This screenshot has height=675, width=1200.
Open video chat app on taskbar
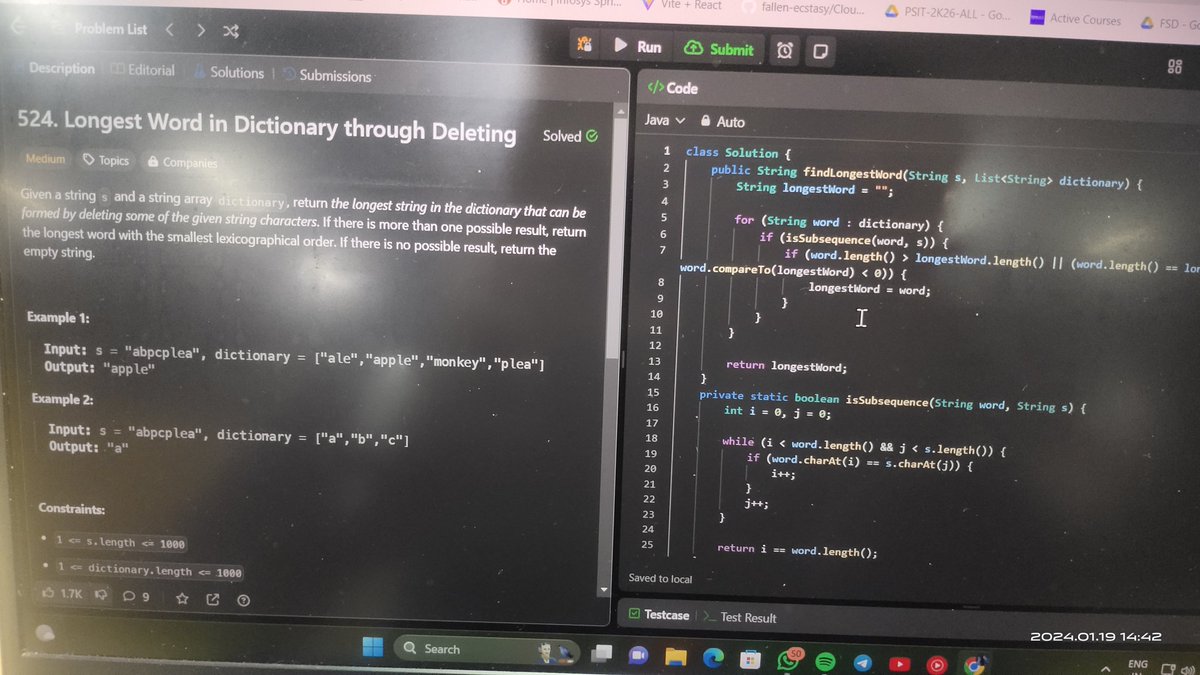639,655
